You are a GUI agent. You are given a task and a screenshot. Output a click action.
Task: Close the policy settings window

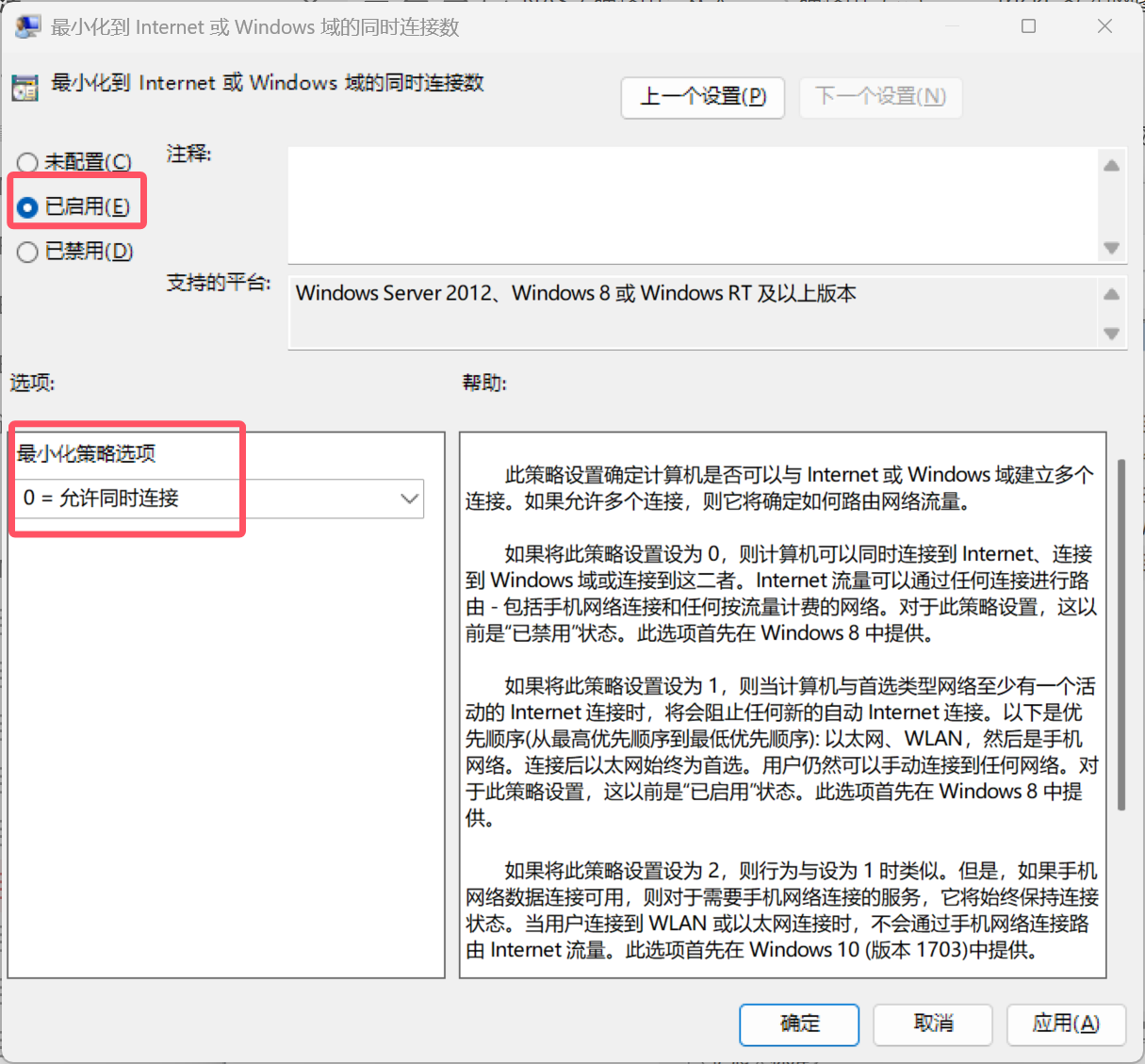(1105, 26)
